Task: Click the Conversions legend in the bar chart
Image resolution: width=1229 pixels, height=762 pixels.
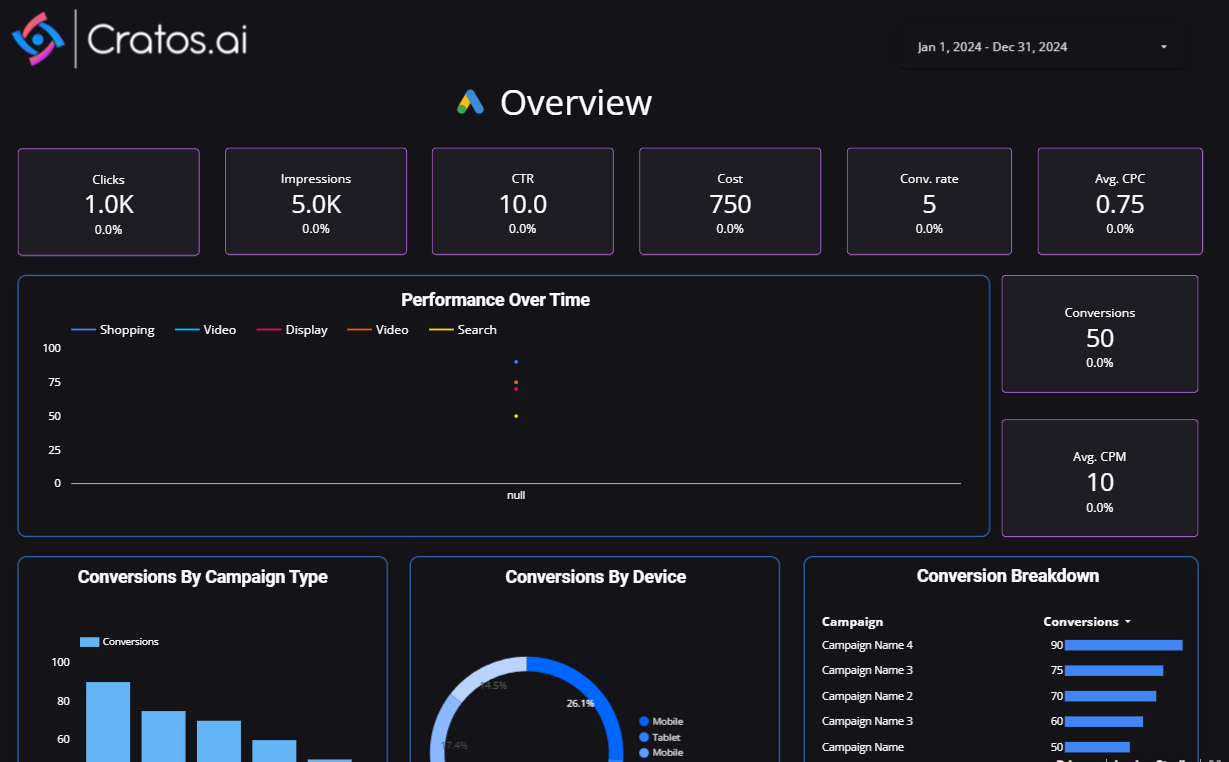Action: point(119,642)
